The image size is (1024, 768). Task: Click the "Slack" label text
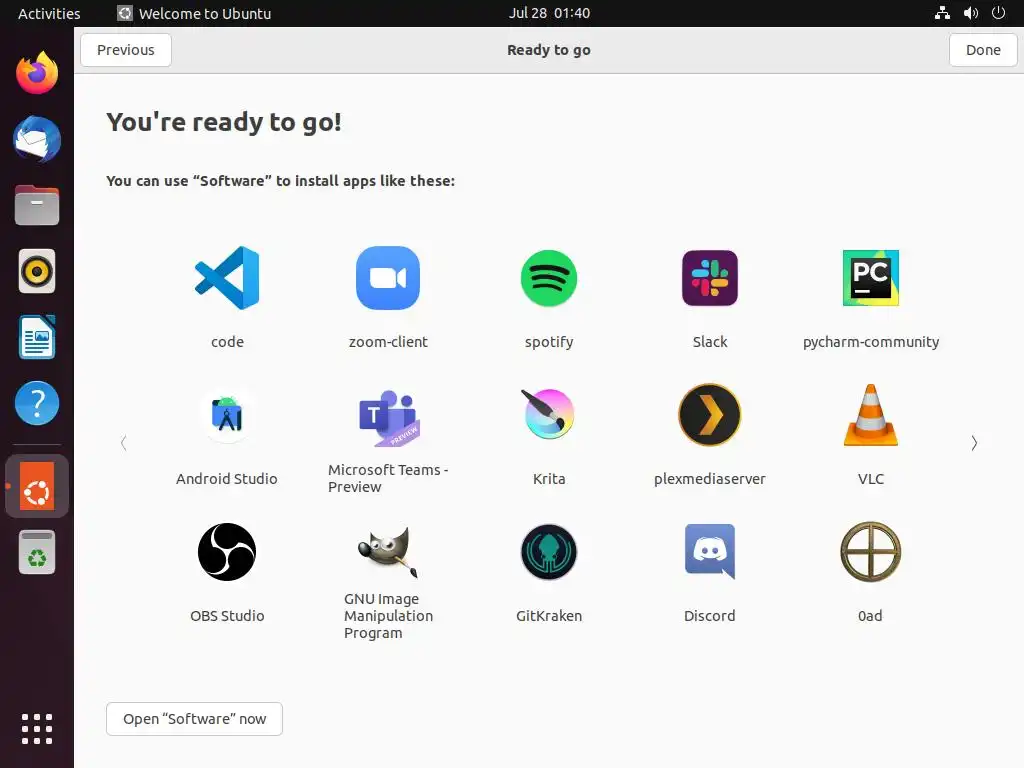tap(710, 342)
